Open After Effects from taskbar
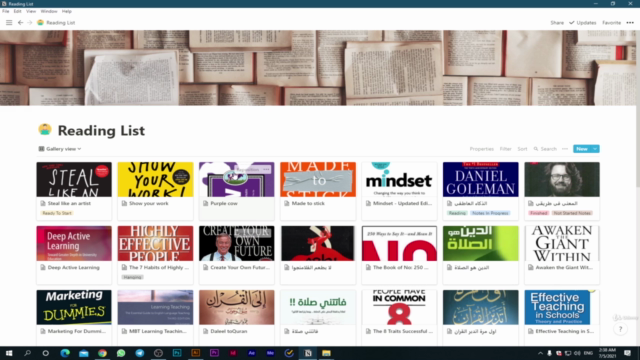Screen dimensions: 640x360 pyautogui.click(x=251, y=353)
